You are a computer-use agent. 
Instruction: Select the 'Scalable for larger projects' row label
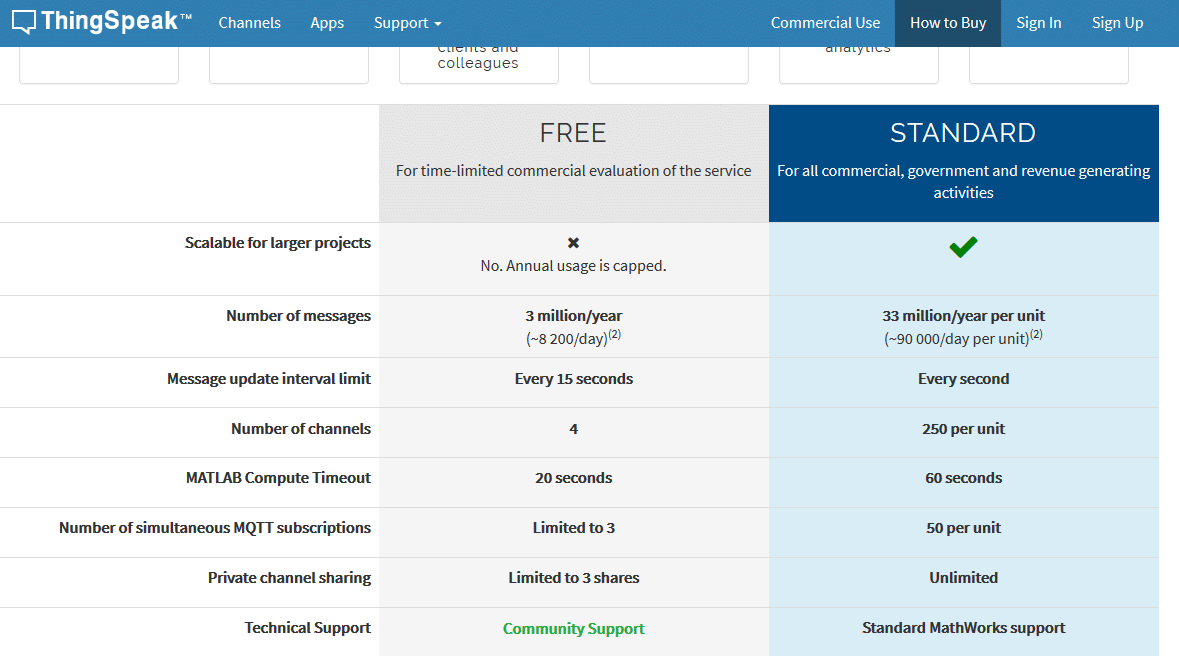point(277,243)
